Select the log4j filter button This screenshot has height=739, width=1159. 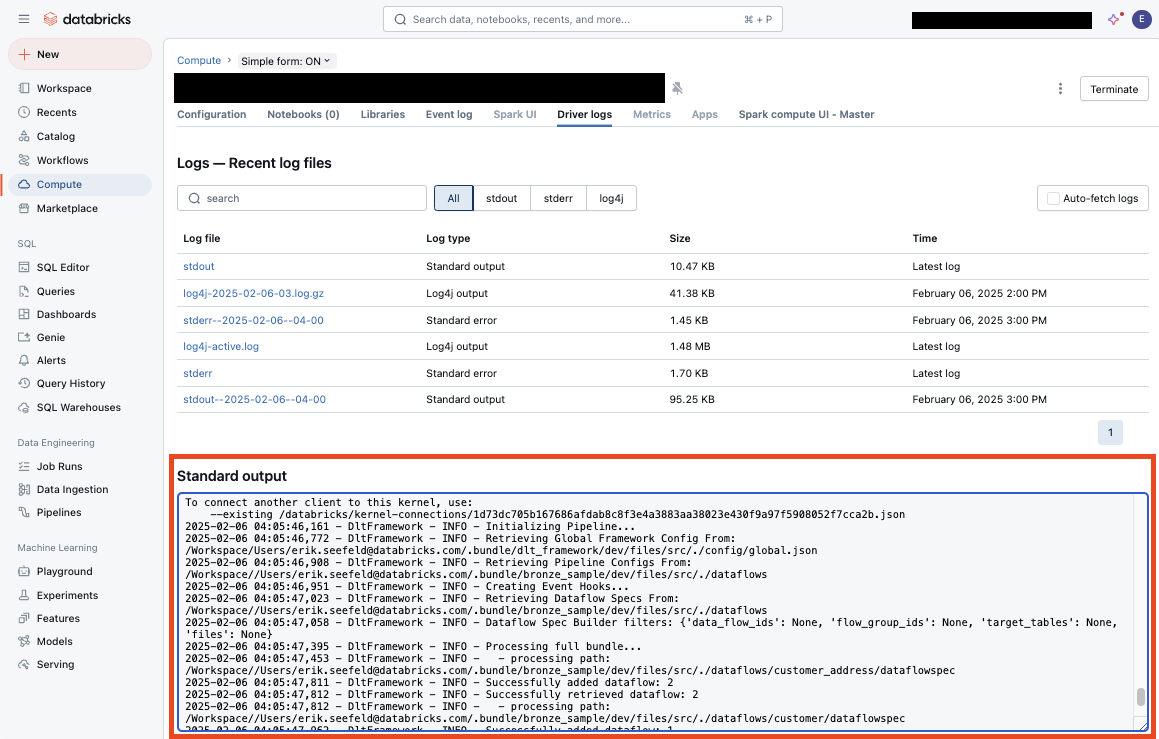pyautogui.click(x=611, y=198)
